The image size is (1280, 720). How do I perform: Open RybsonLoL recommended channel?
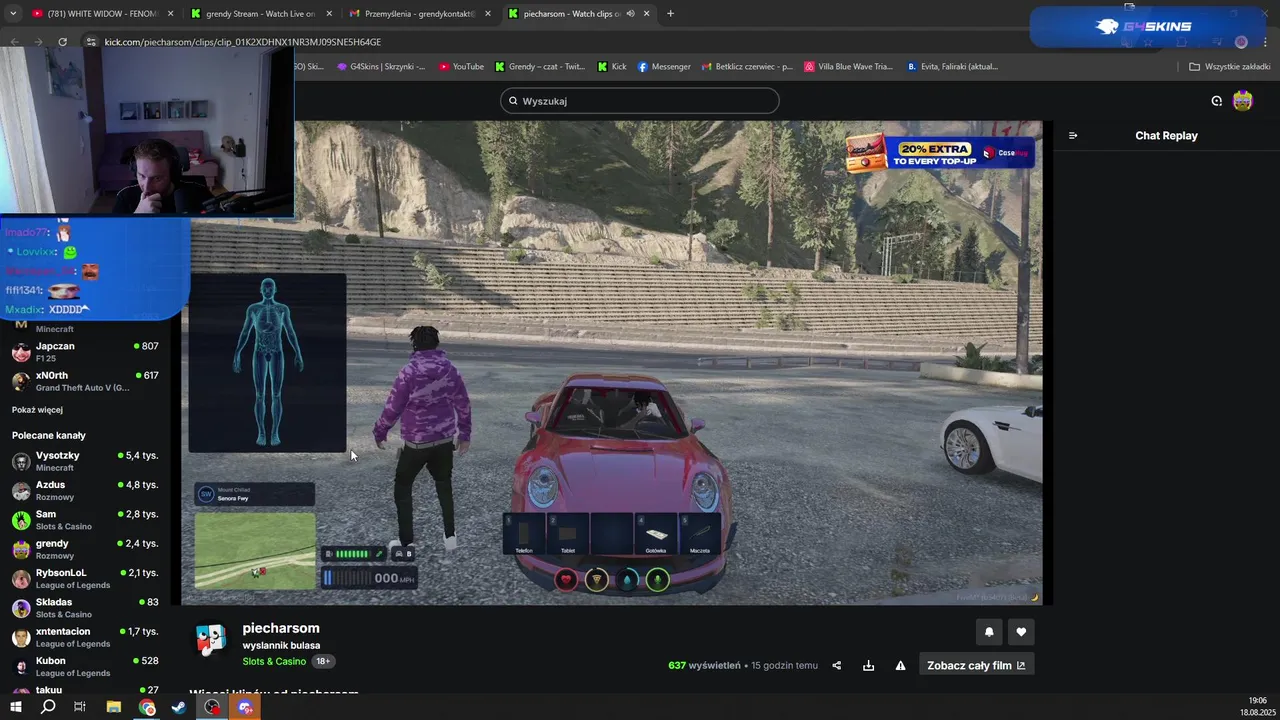[x=85, y=578]
